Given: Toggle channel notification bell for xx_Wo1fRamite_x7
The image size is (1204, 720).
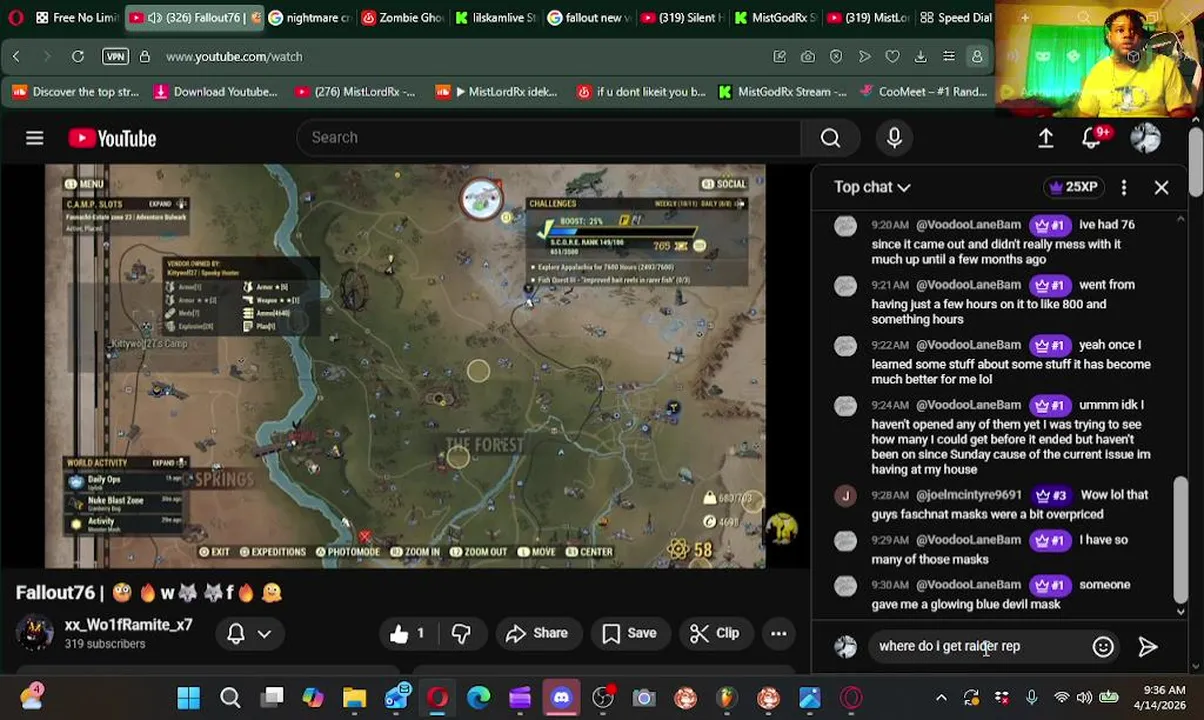Looking at the screenshot, I should click(x=236, y=633).
